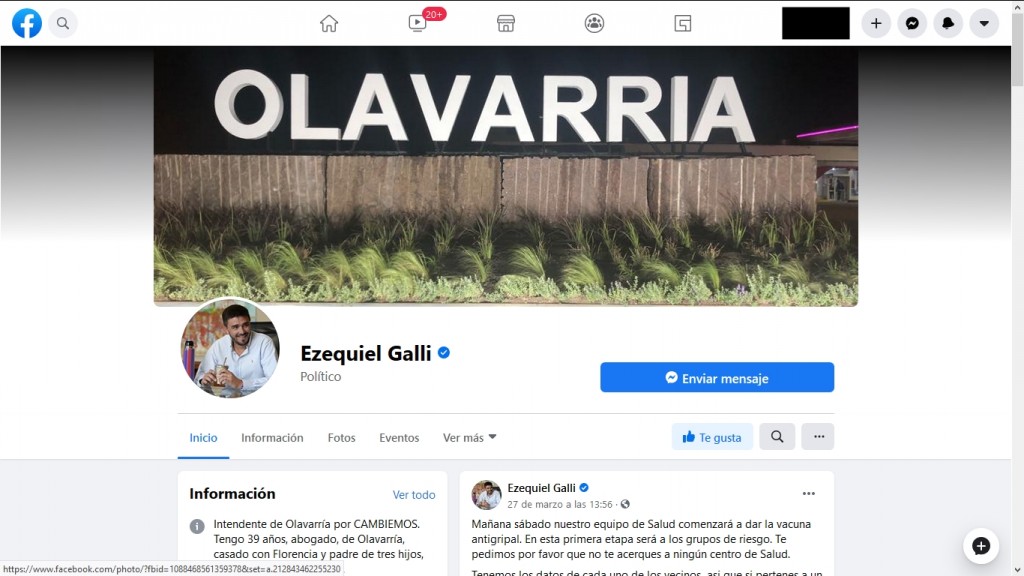Open the Gaming icon in top bar
1024x576 pixels.
682,24
